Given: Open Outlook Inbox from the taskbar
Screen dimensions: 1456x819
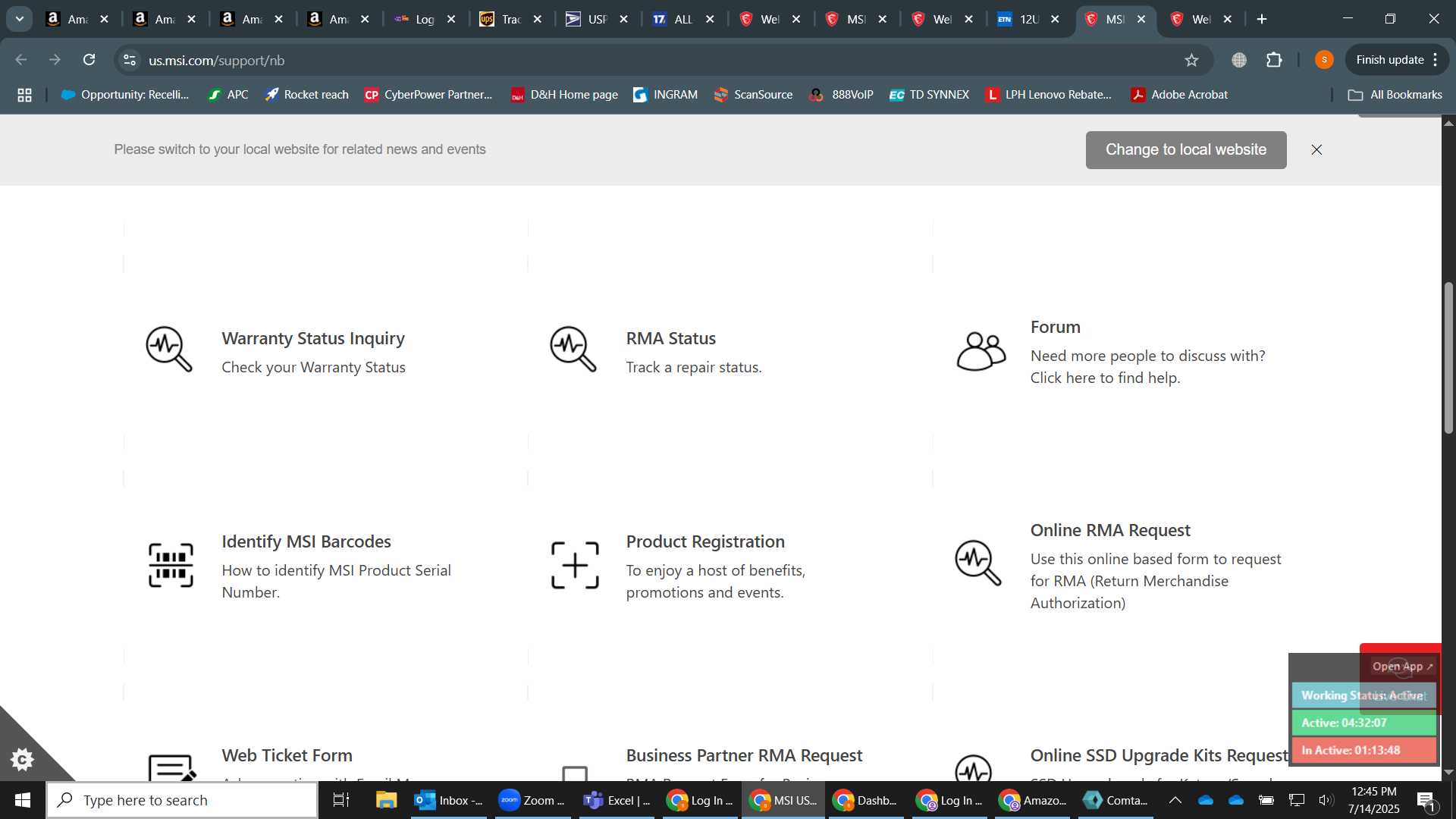Looking at the screenshot, I should point(450,800).
